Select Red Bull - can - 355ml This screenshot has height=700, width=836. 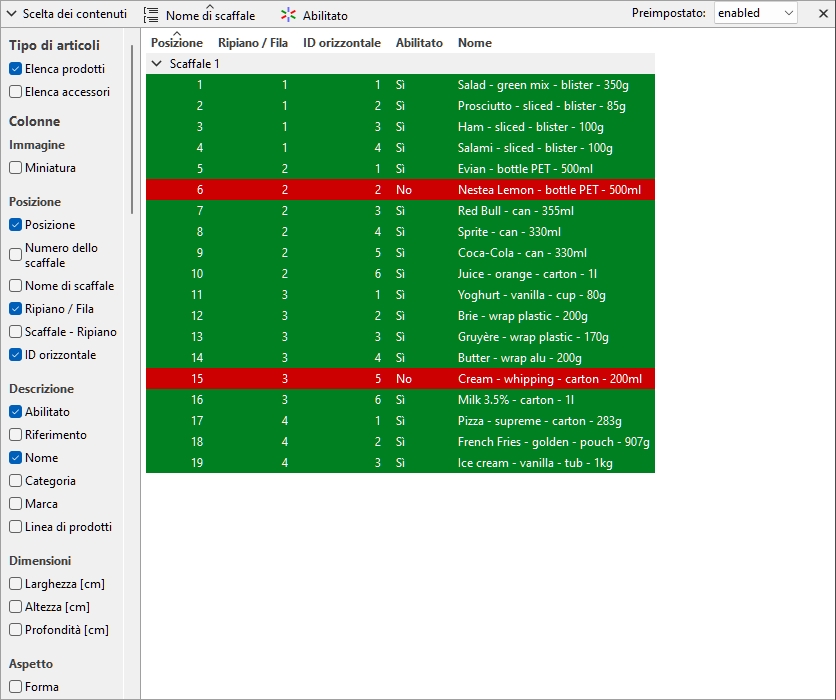(400, 211)
